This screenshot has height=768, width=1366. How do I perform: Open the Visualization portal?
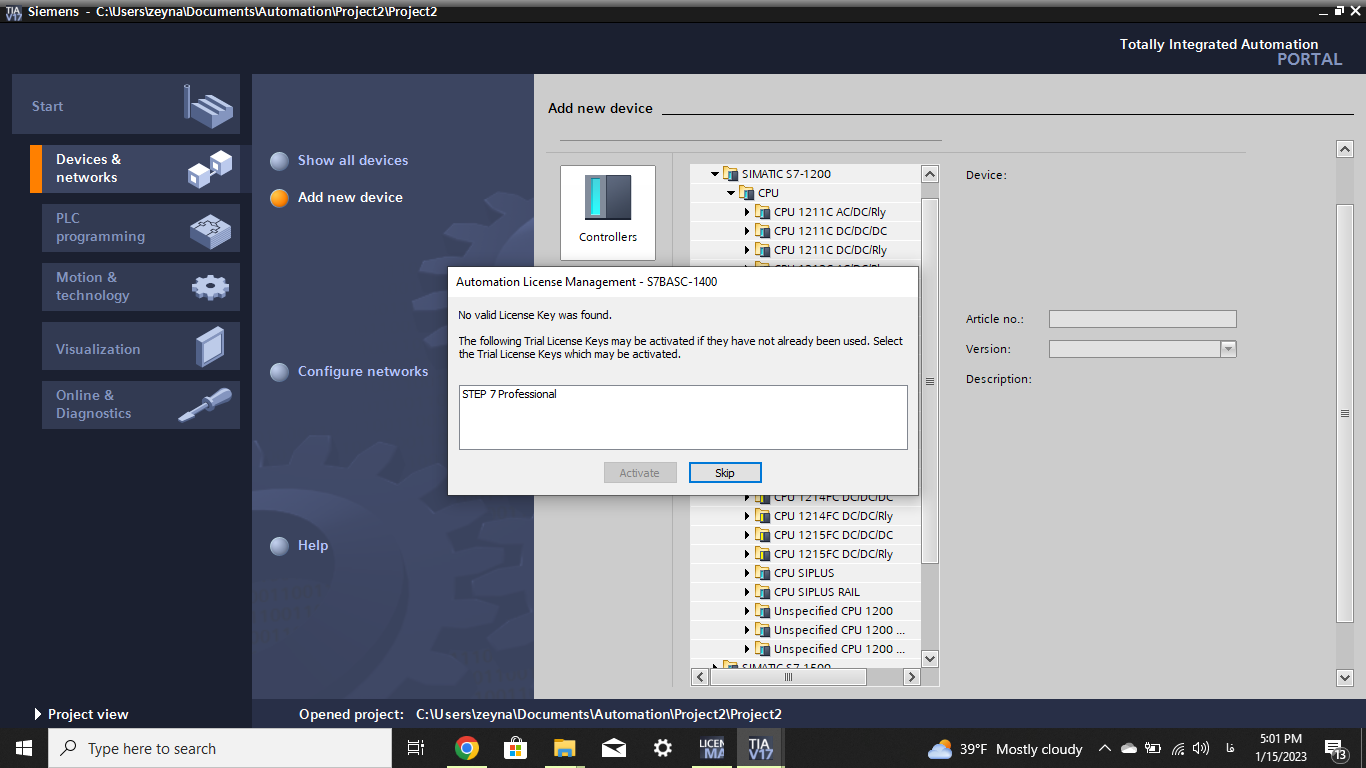(141, 346)
